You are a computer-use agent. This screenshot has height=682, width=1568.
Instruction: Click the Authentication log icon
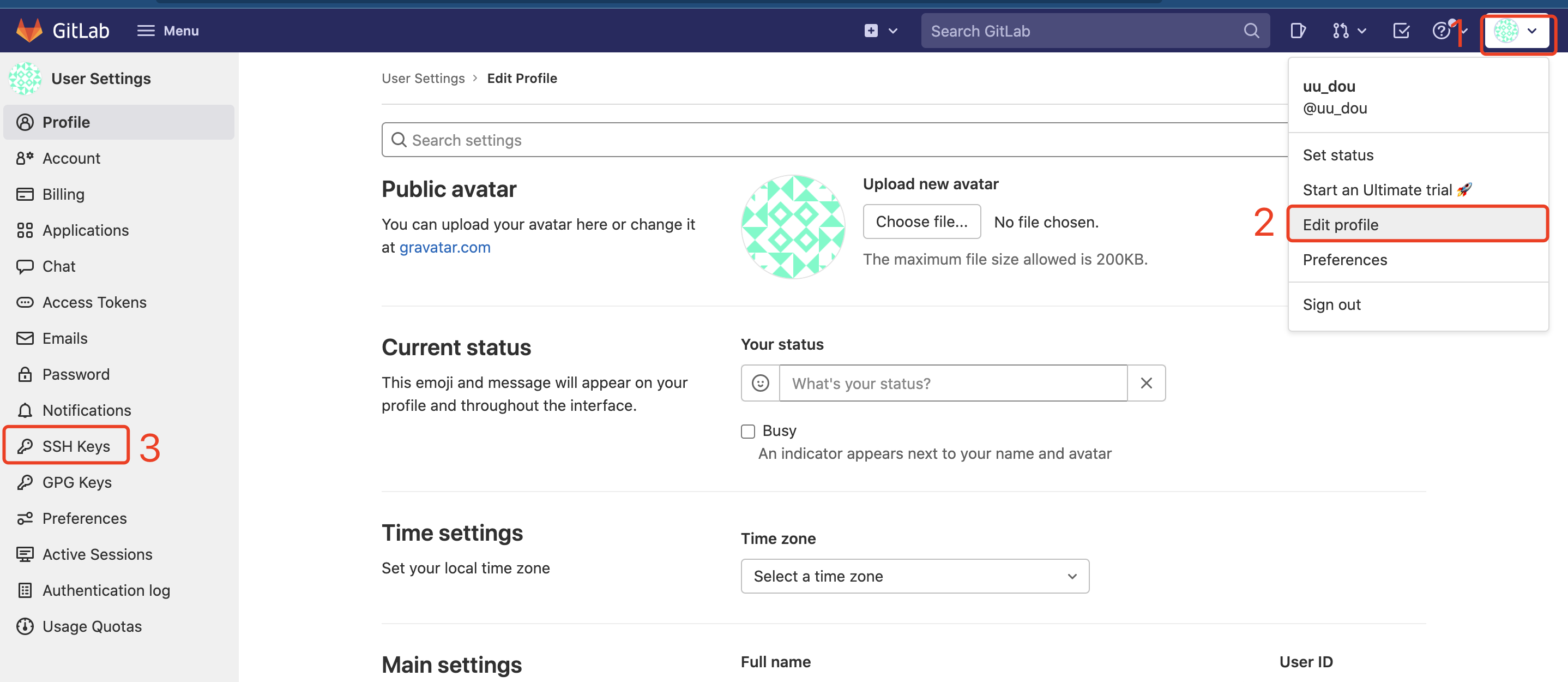tap(25, 590)
